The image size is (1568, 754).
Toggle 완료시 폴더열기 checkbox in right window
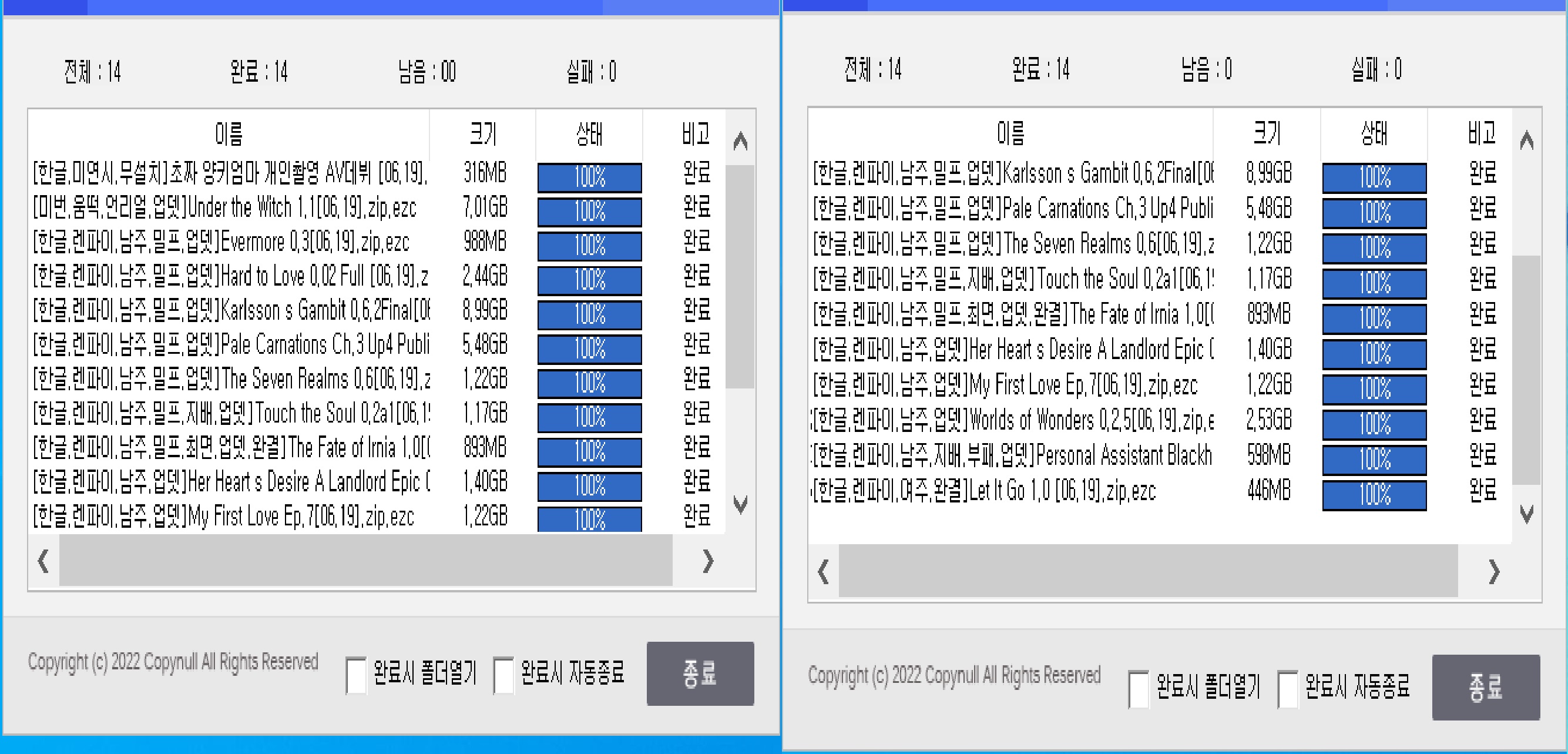pyautogui.click(x=1139, y=689)
